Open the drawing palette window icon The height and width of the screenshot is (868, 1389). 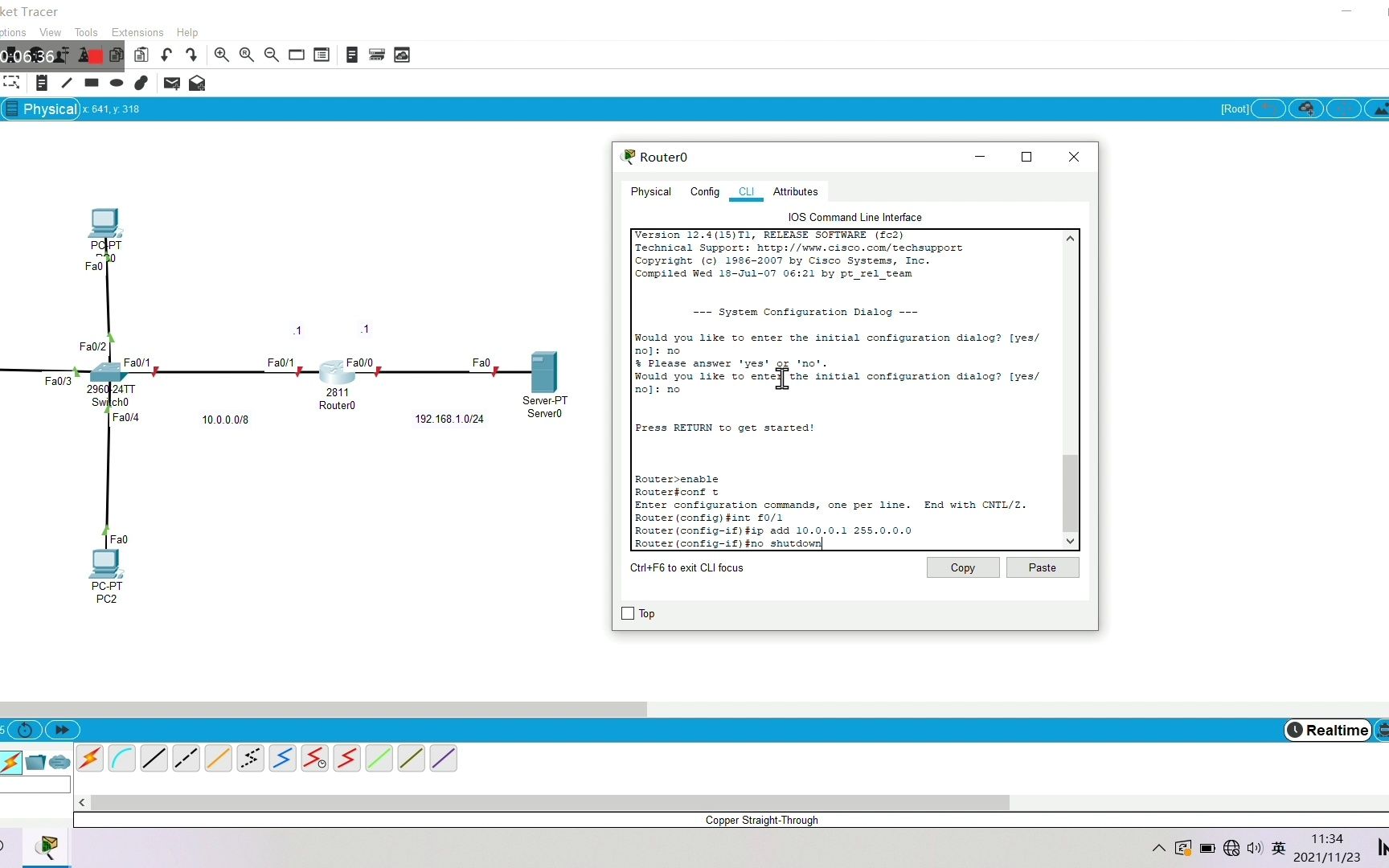[297, 55]
